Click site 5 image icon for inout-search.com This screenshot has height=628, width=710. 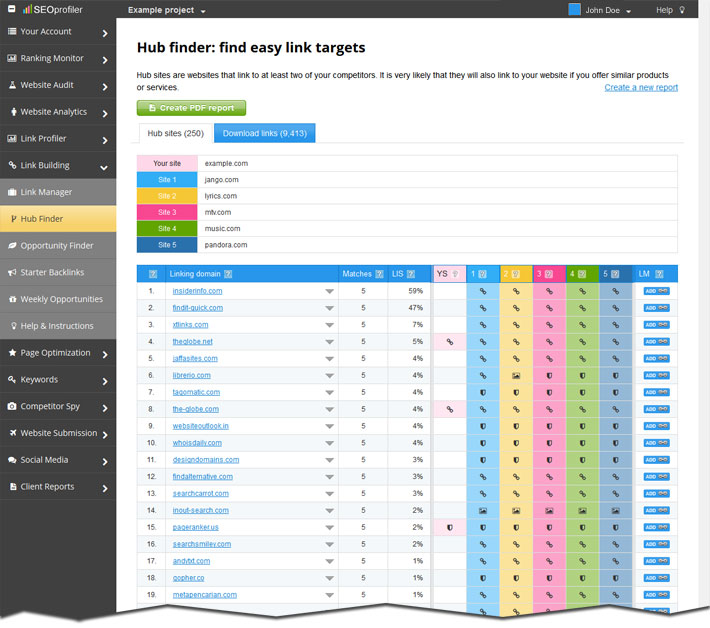(x=615, y=511)
